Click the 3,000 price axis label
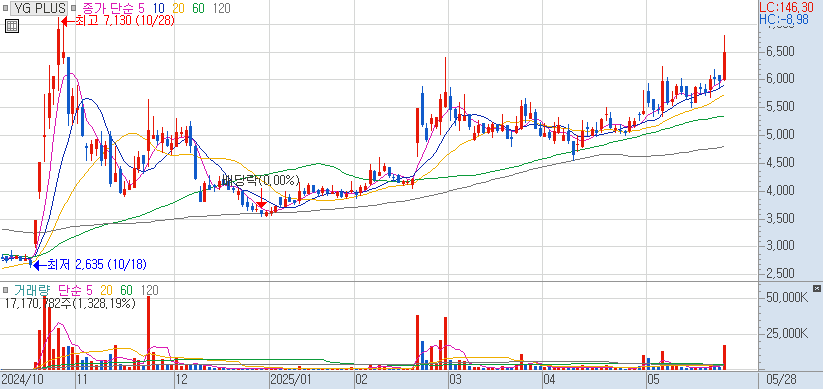The width and height of the screenshot is (823, 389). 780,246
